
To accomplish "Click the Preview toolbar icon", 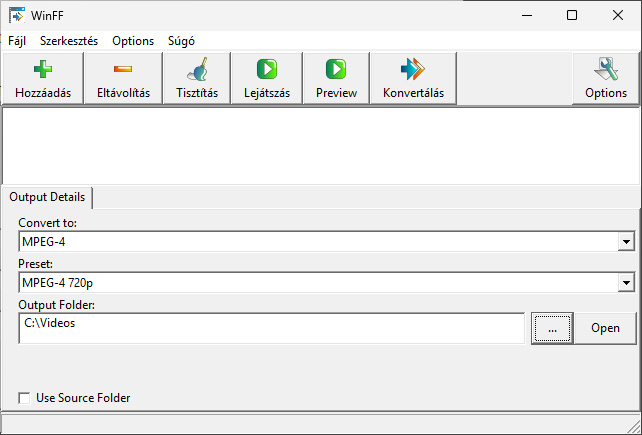I will 336,70.
